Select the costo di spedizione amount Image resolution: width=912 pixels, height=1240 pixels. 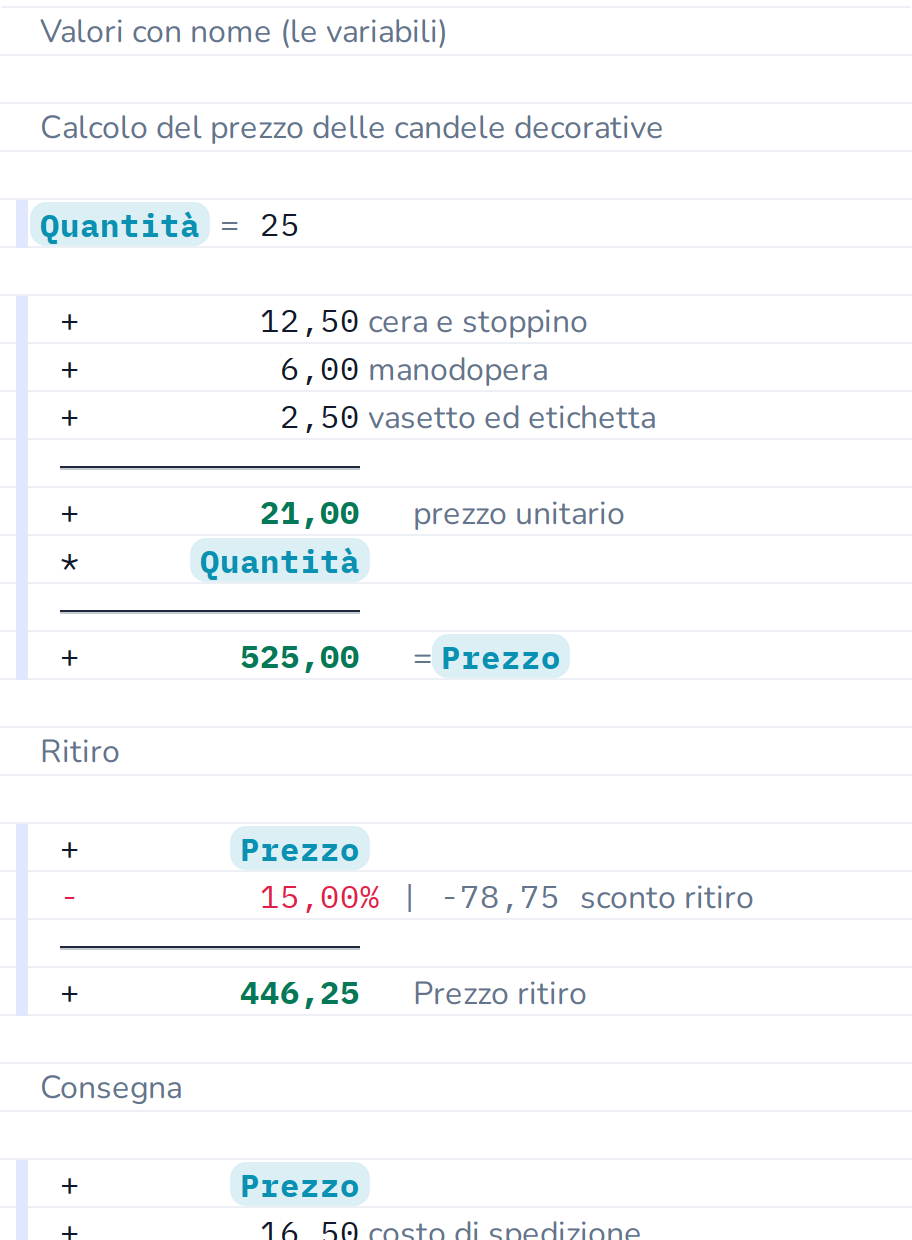coord(309,1230)
